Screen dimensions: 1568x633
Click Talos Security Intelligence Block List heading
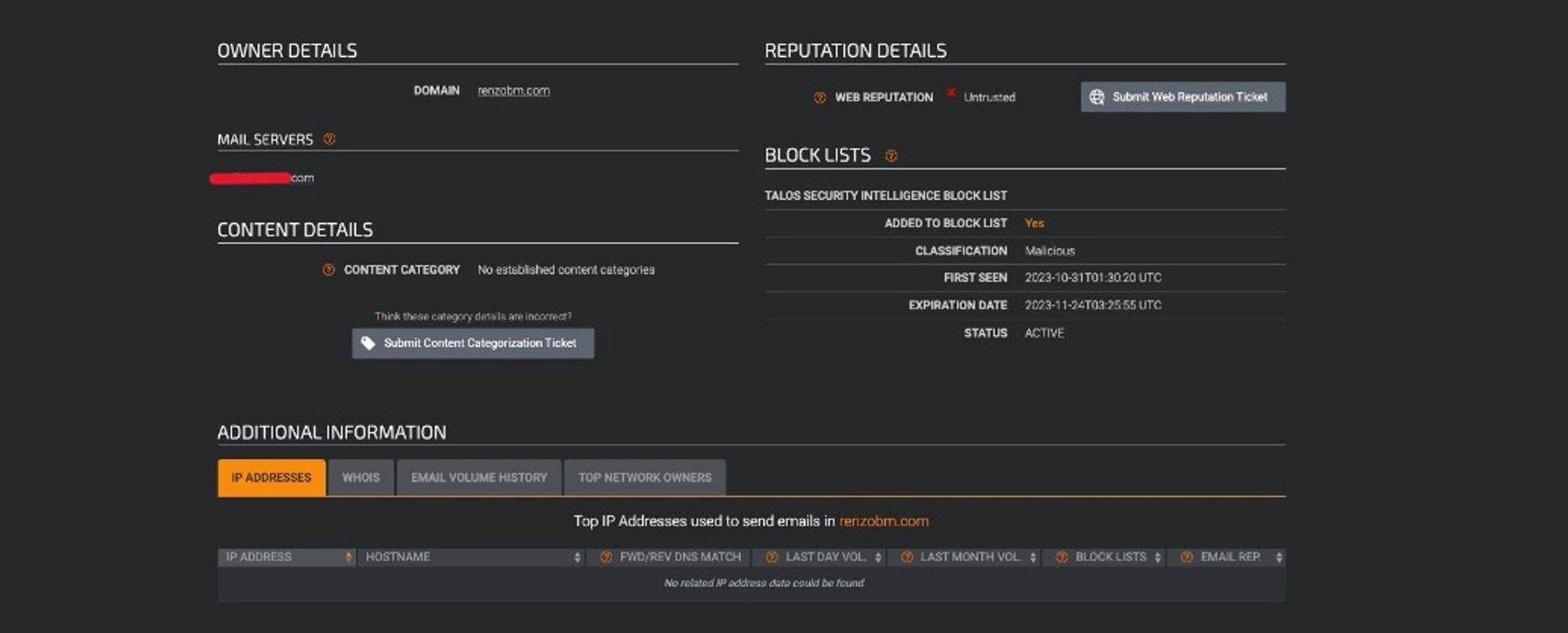coord(885,195)
